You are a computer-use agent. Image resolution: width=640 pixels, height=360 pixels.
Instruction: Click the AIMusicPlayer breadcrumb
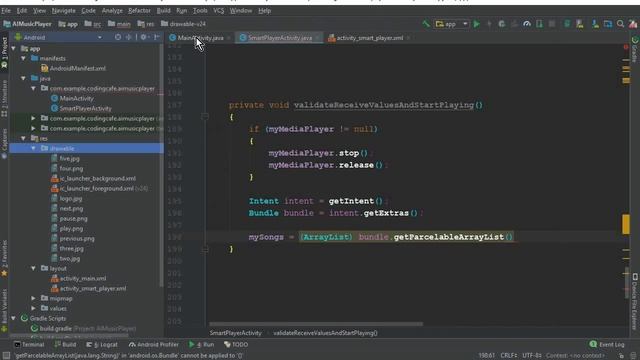[x=27, y=24]
